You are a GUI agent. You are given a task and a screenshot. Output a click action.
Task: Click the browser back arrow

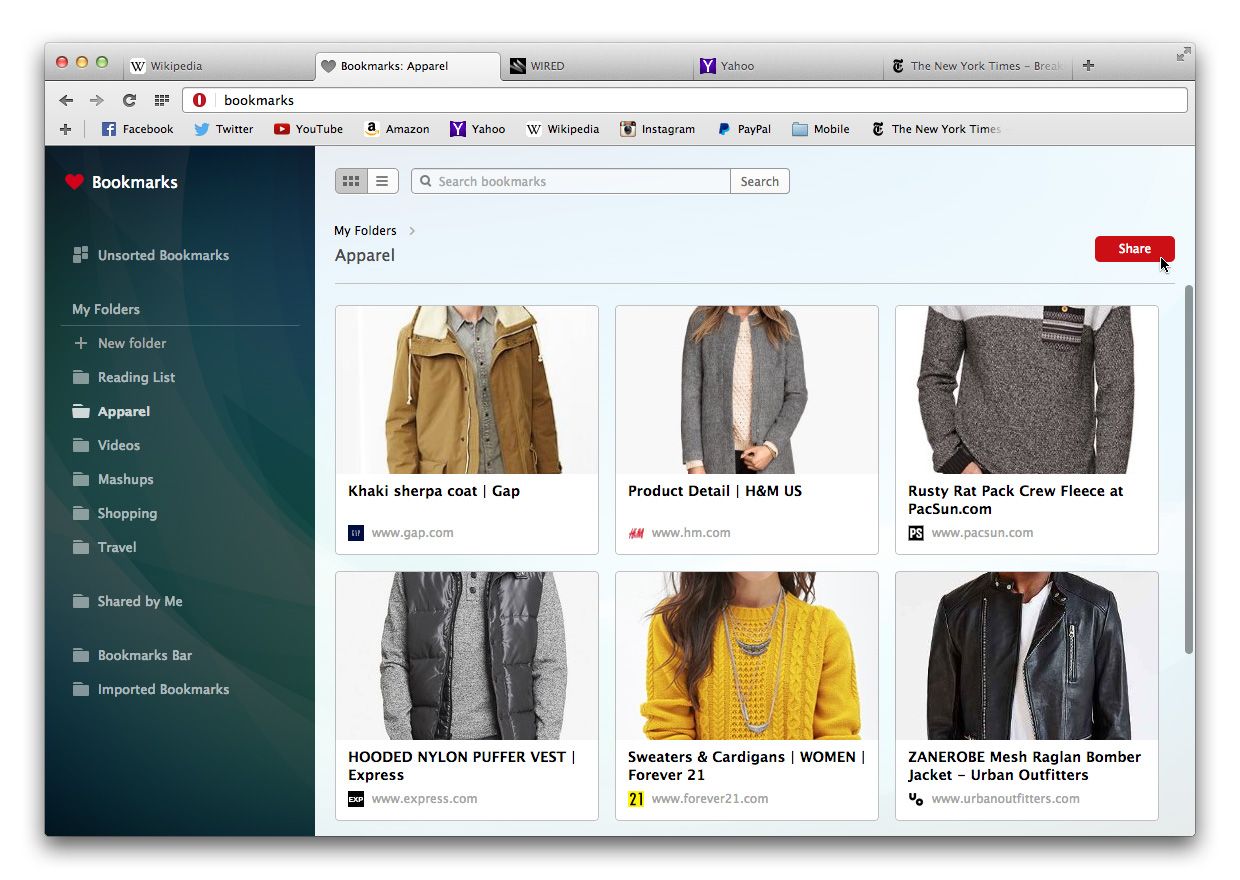[66, 100]
